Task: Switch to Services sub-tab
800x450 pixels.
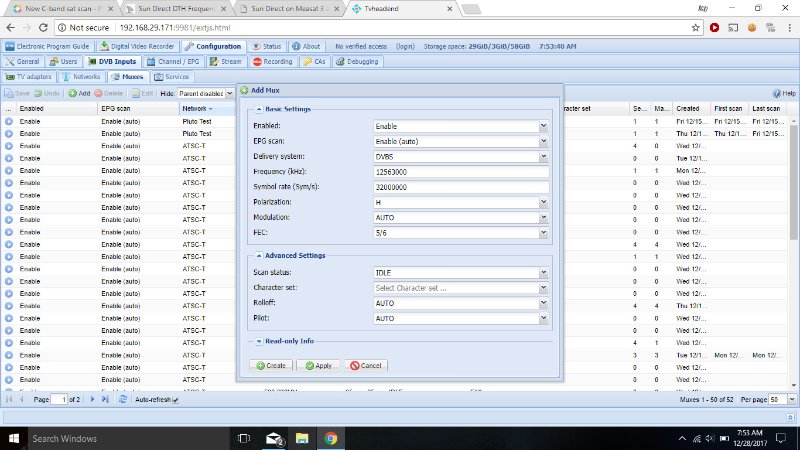Action: point(172,77)
